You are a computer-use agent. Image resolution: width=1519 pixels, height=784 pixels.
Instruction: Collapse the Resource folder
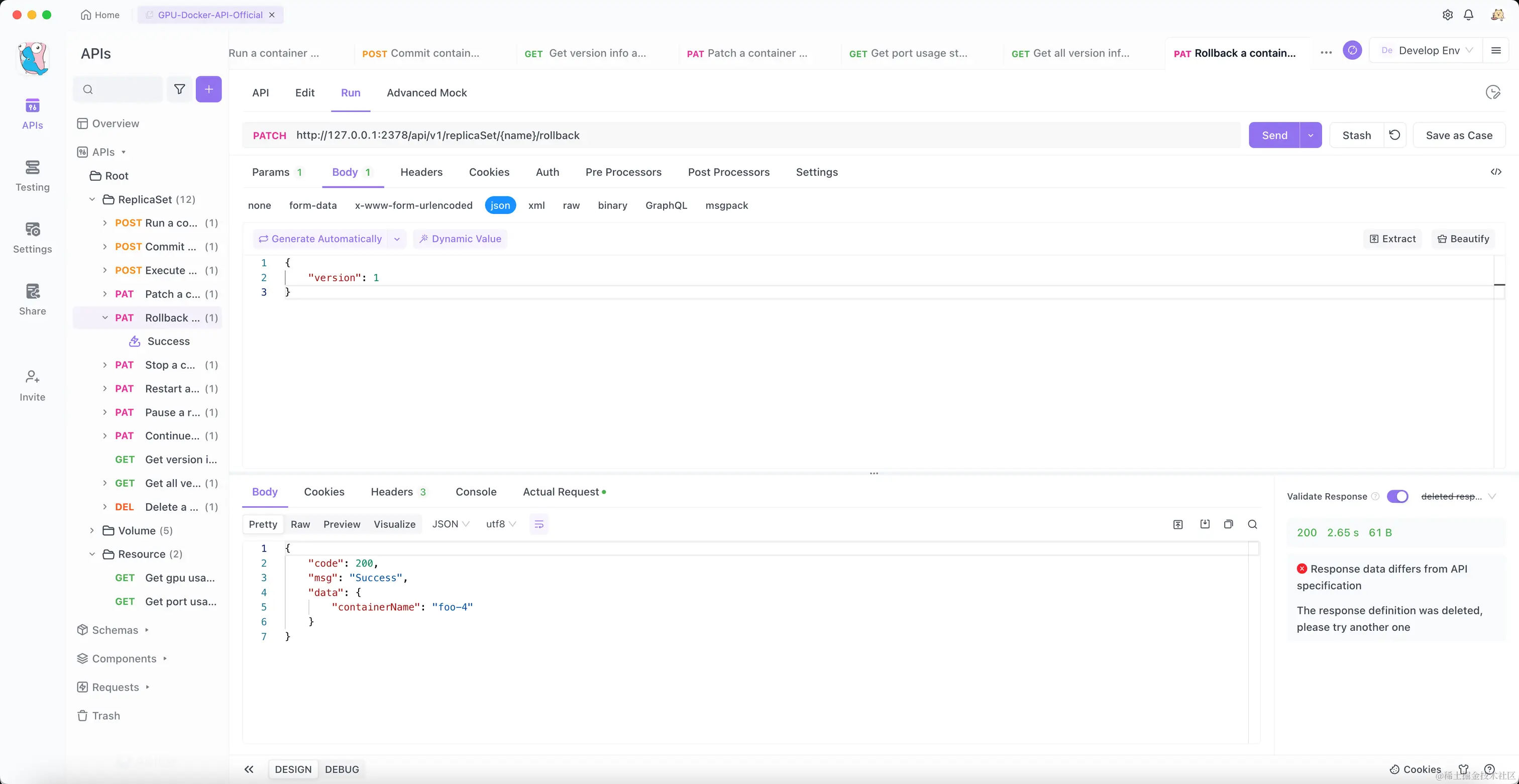click(92, 554)
